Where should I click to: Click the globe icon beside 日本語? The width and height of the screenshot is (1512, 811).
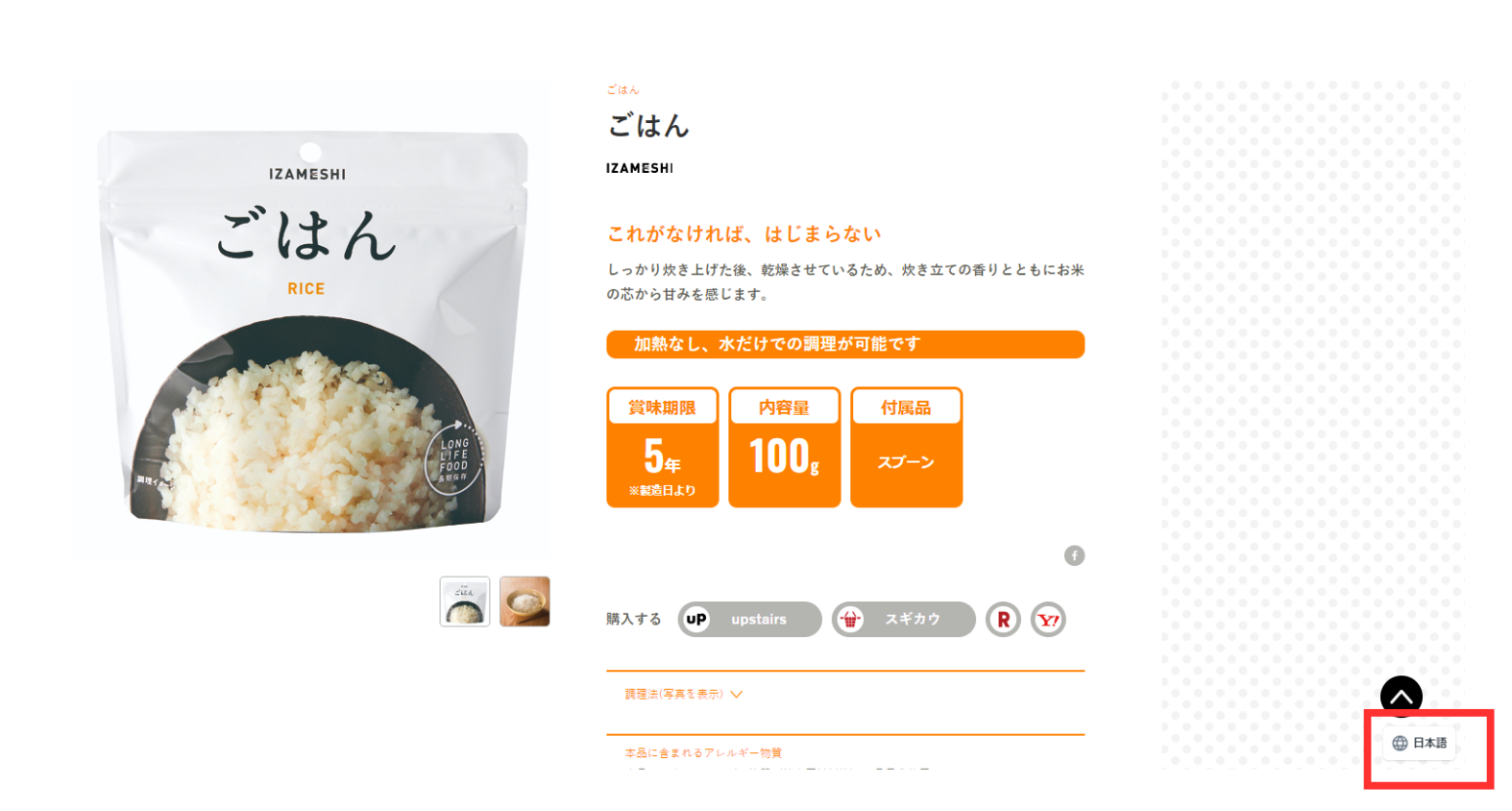[x=1400, y=743]
